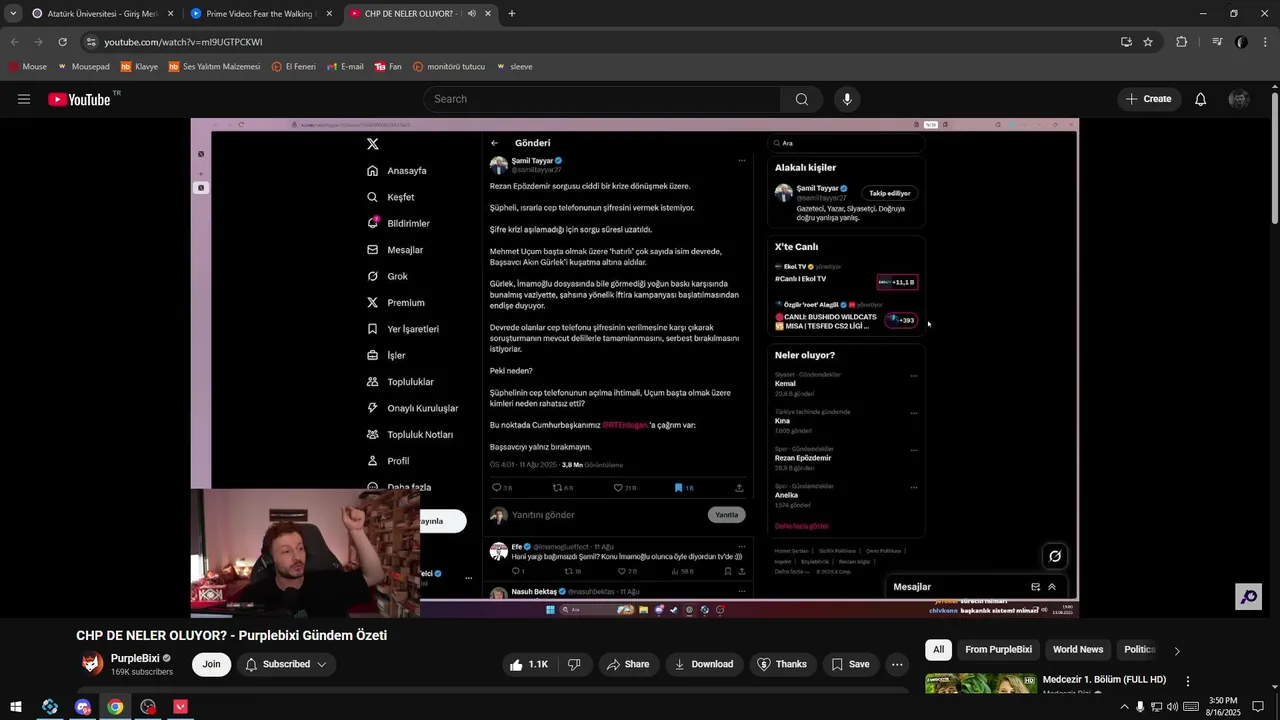Go forward to the next page
The height and width of the screenshot is (720, 1280).
[x=38, y=42]
